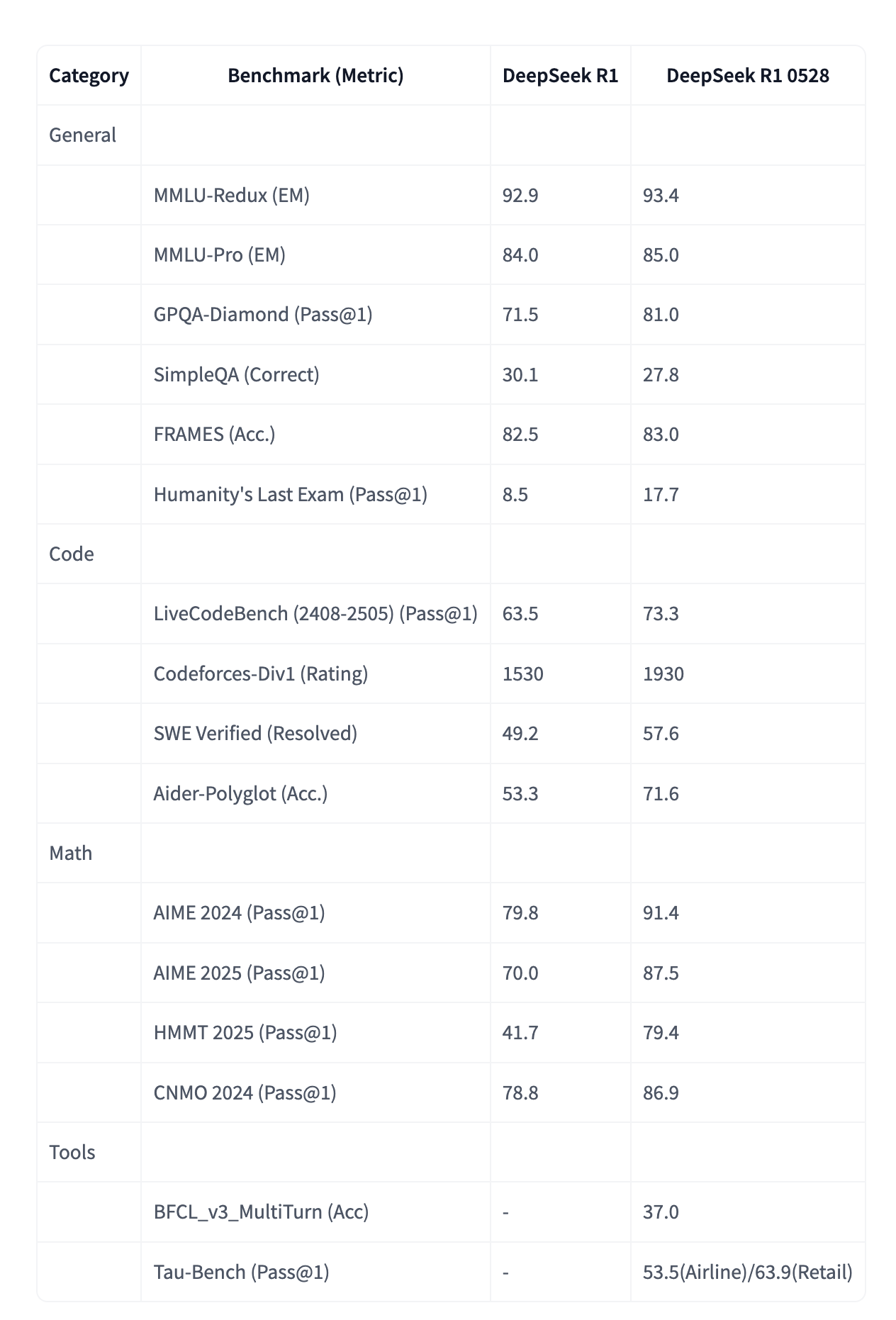Click the Tau-Bench Airline/Retail score cell
896x1320 pixels.
(748, 1273)
